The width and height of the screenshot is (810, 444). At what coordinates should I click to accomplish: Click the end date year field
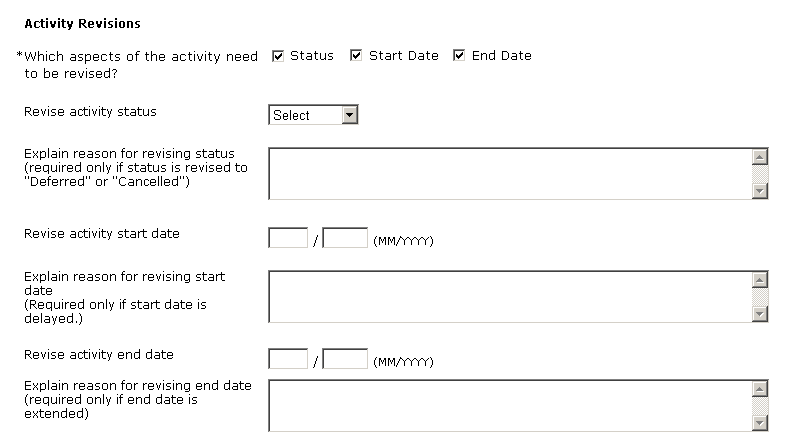tap(345, 358)
